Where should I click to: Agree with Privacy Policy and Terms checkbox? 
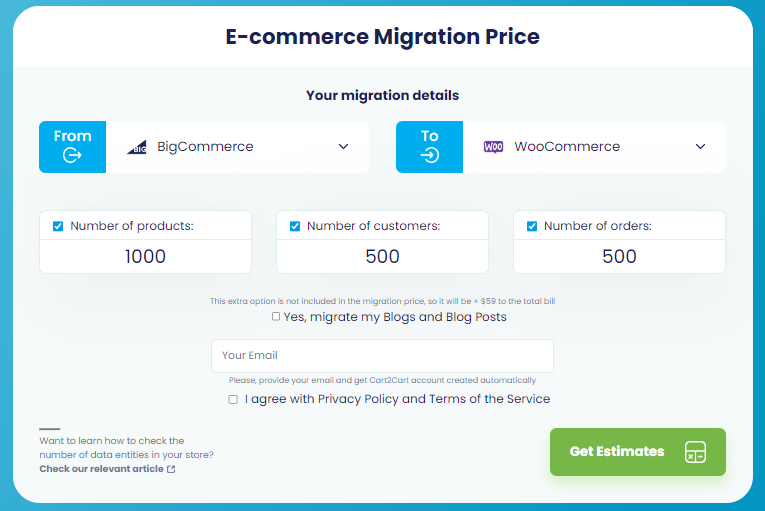[233, 399]
